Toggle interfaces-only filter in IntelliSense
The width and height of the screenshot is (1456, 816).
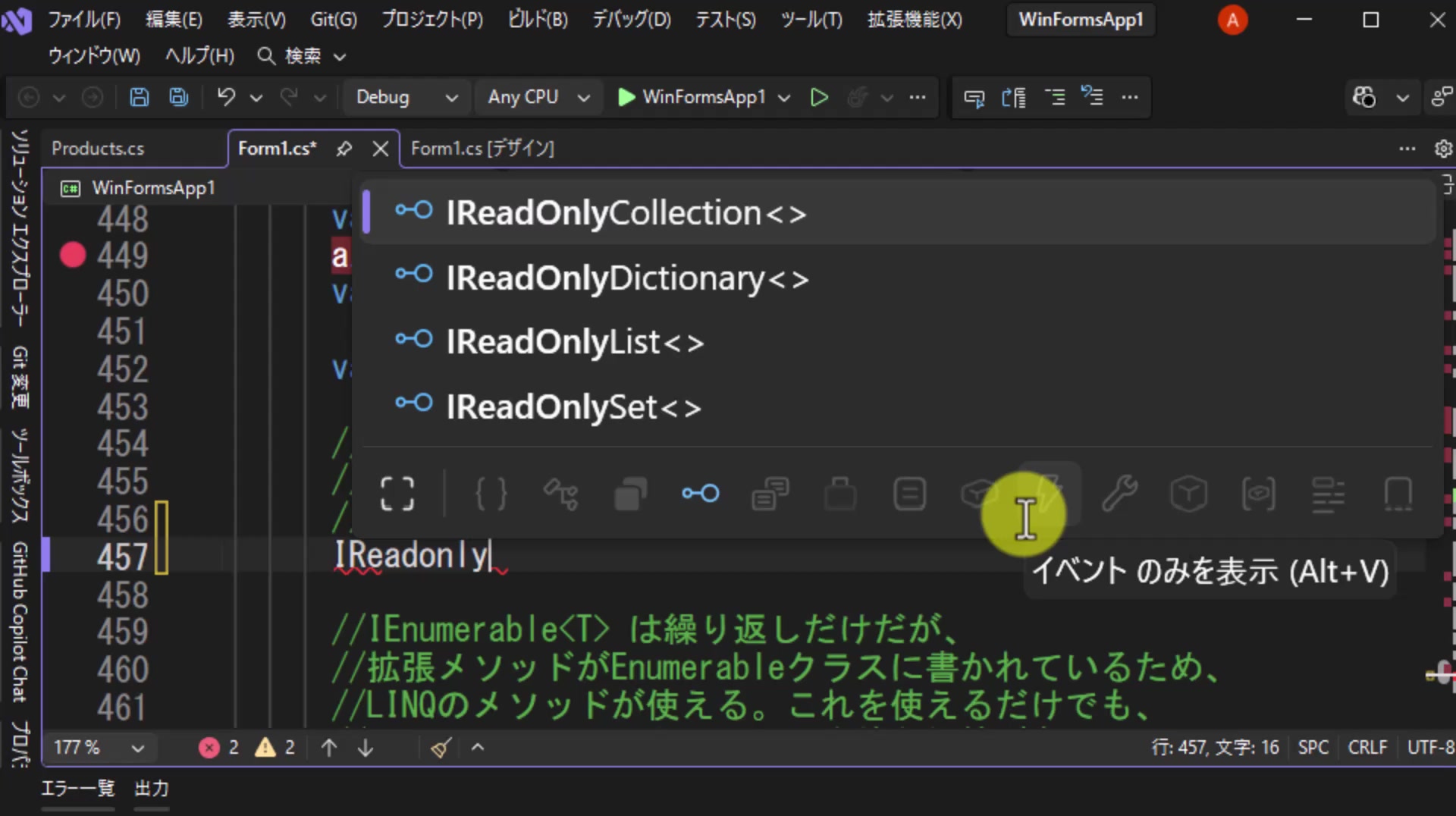pos(700,494)
